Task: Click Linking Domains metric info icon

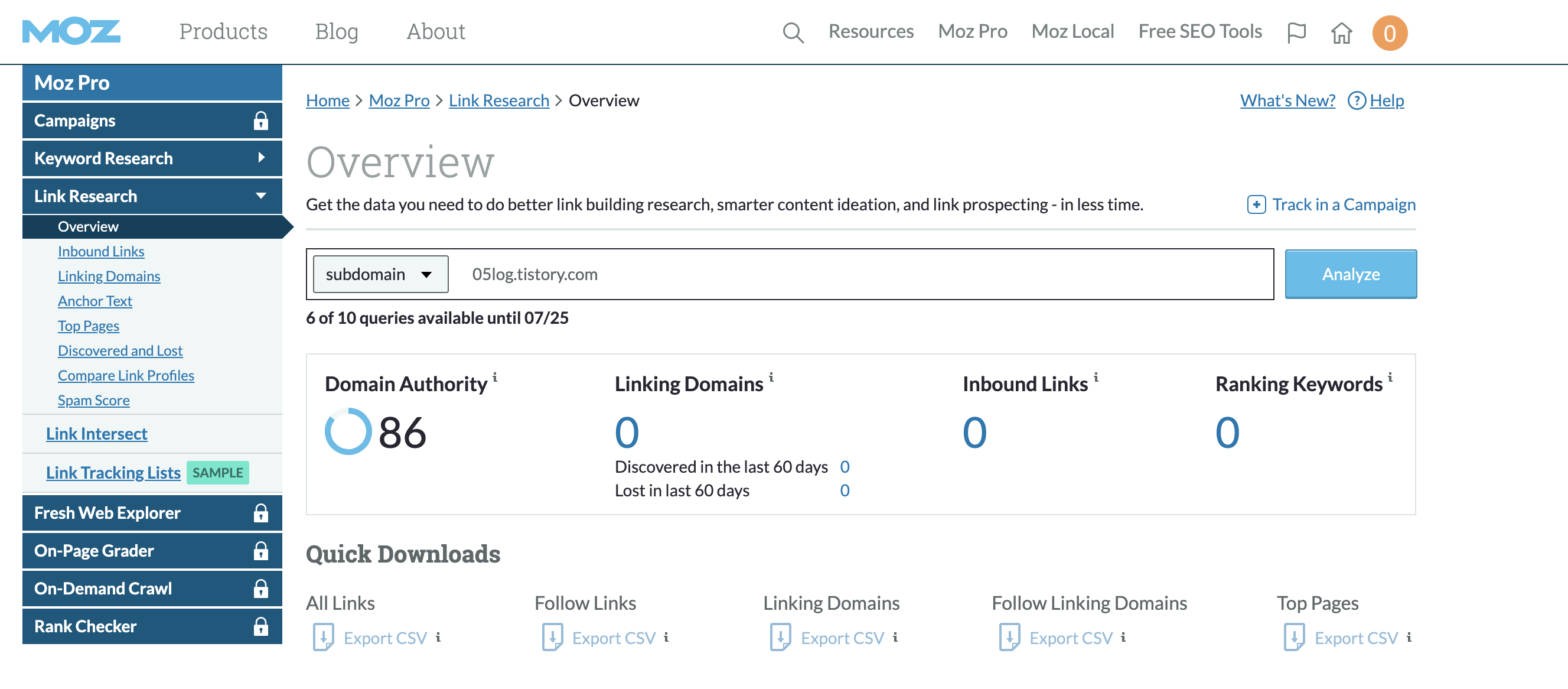Action: (x=771, y=377)
